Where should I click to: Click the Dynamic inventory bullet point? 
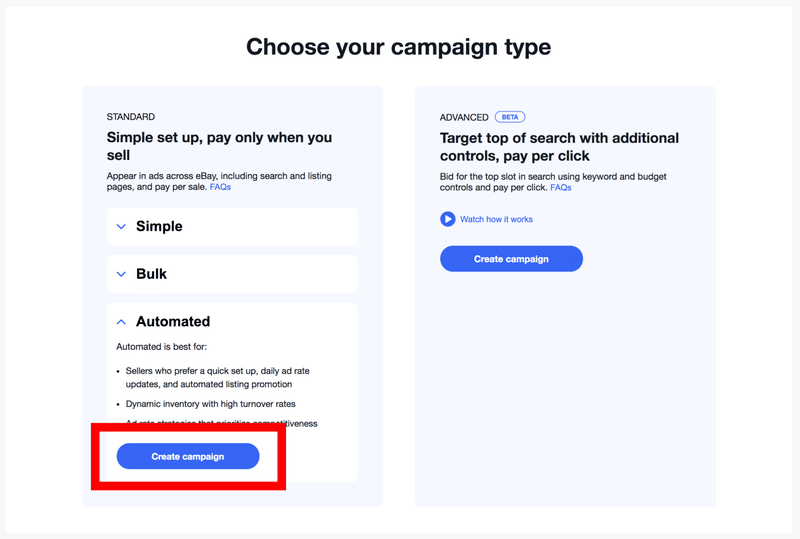[211, 404]
